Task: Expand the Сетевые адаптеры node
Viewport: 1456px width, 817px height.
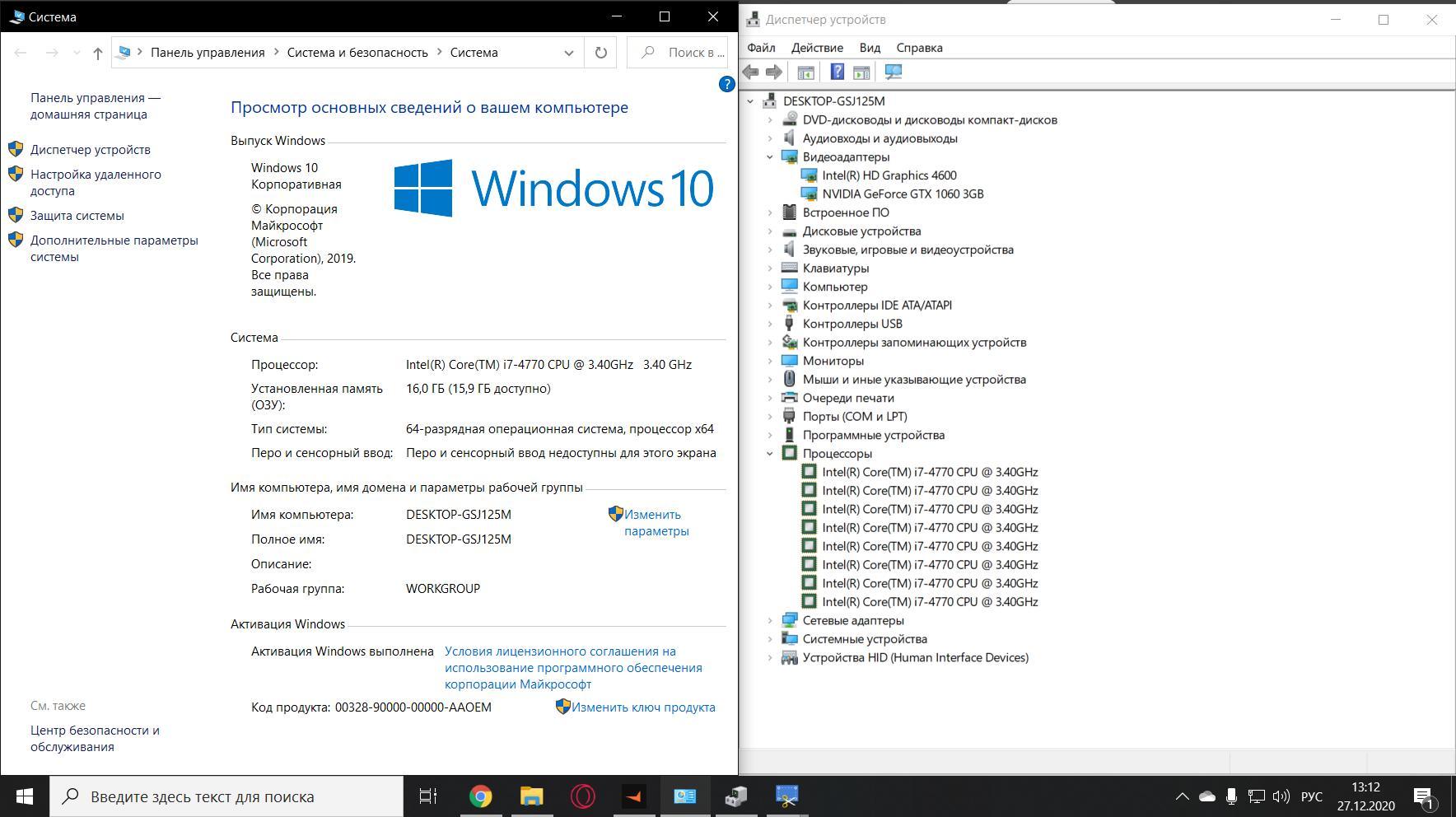Action: pos(770,620)
